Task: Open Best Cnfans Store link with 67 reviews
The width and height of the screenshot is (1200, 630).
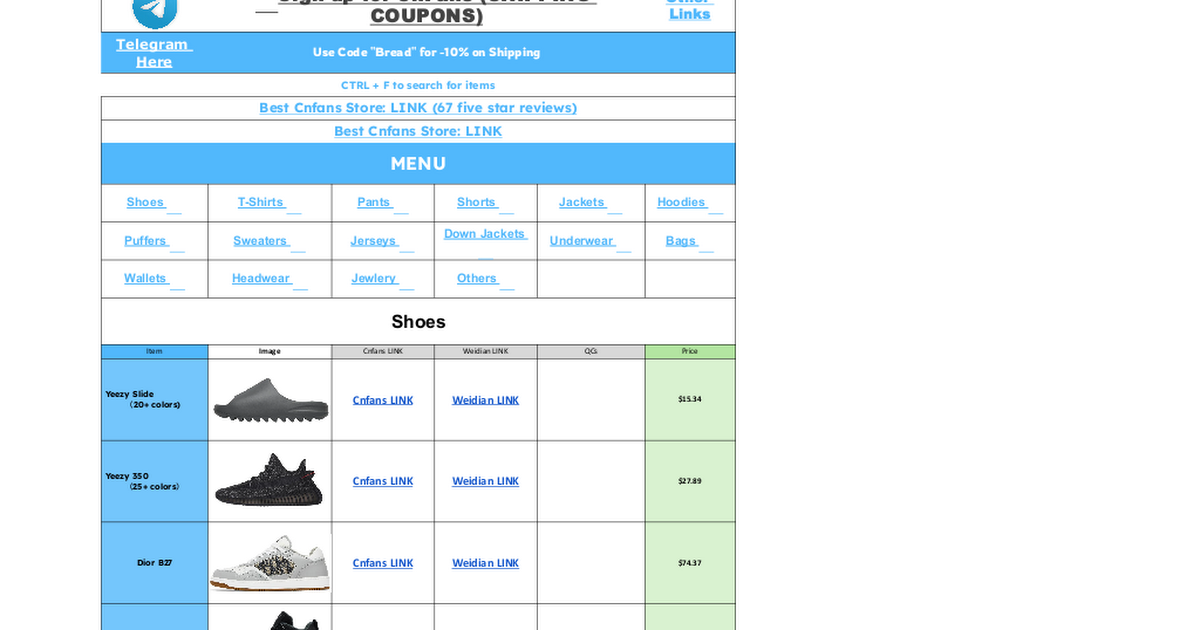Action: click(418, 108)
